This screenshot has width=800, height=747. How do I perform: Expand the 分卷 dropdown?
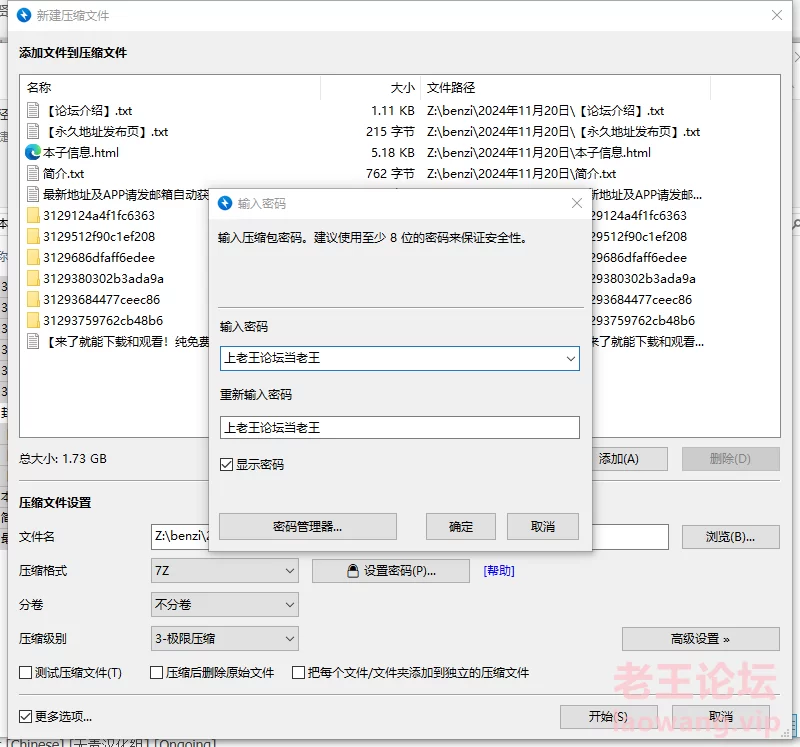(224, 605)
